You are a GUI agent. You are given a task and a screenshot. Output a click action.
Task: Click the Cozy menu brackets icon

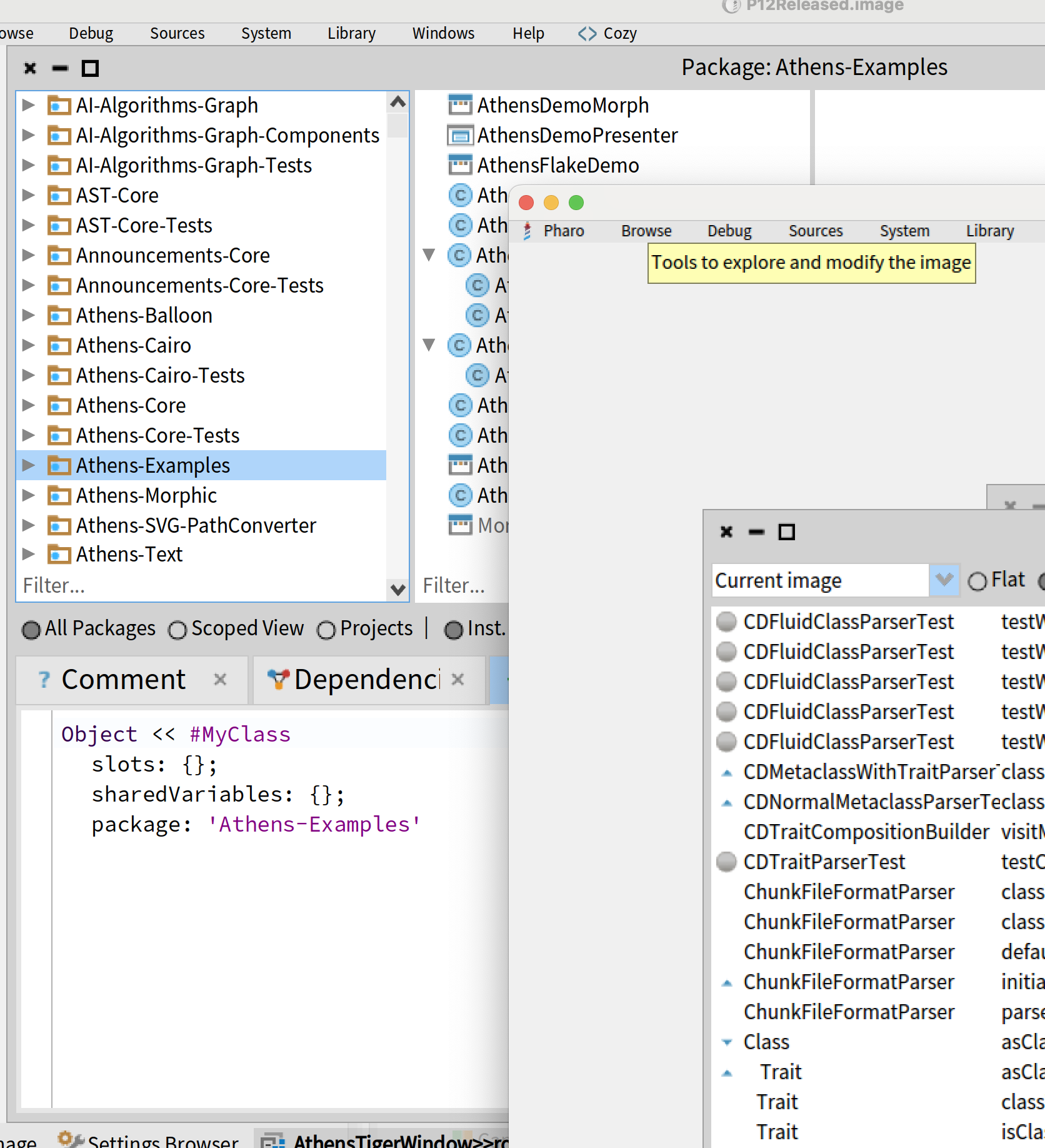tap(587, 33)
